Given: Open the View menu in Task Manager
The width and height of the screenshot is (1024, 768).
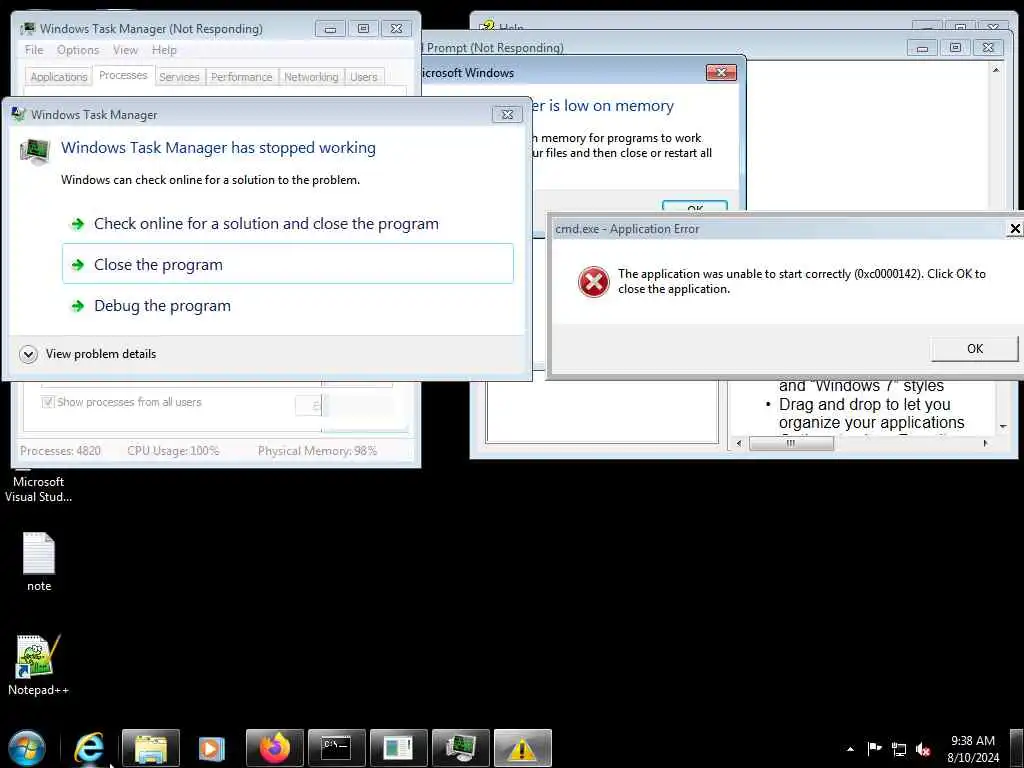Looking at the screenshot, I should [125, 50].
